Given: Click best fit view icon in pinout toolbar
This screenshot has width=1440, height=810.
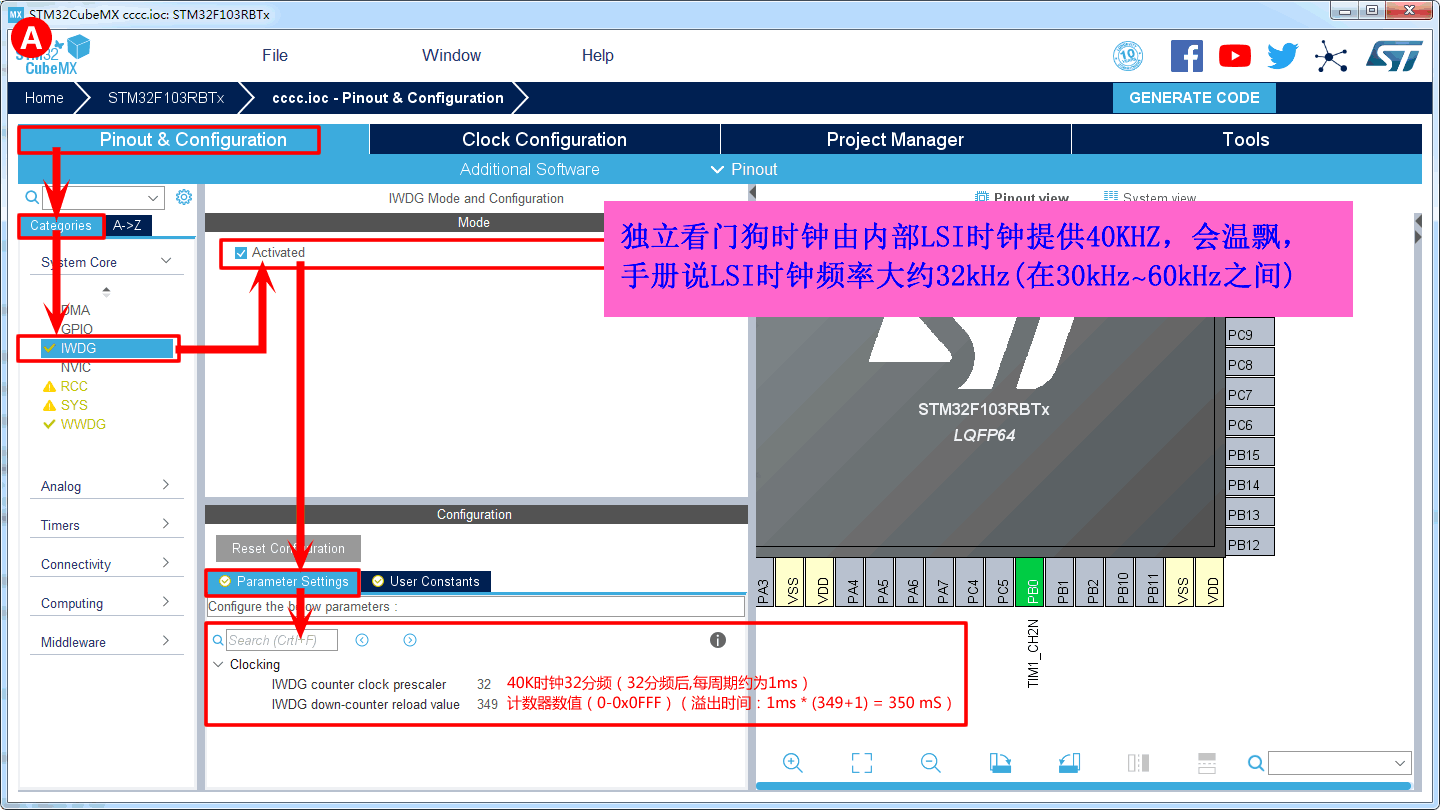Looking at the screenshot, I should pos(861,762).
